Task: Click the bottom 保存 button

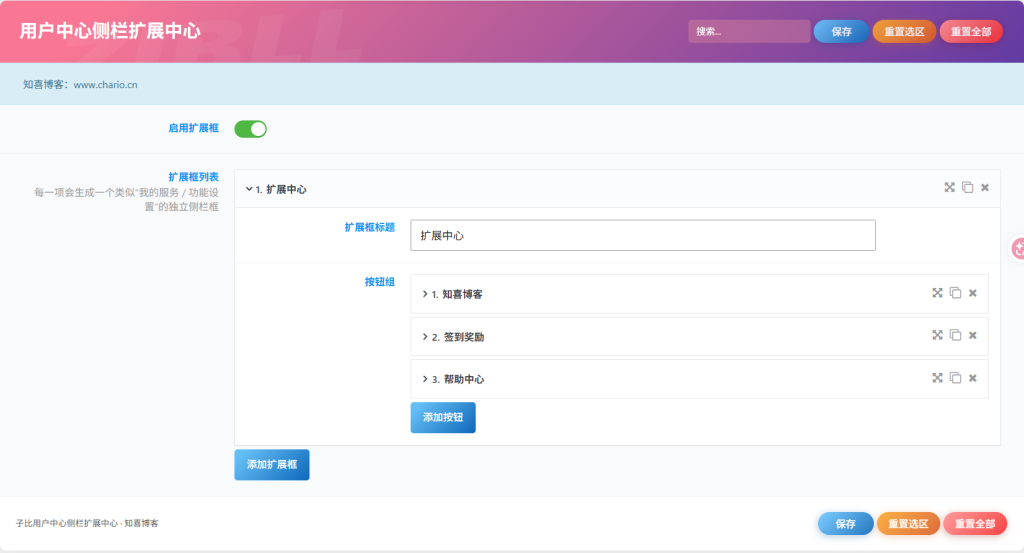Action: [845, 524]
